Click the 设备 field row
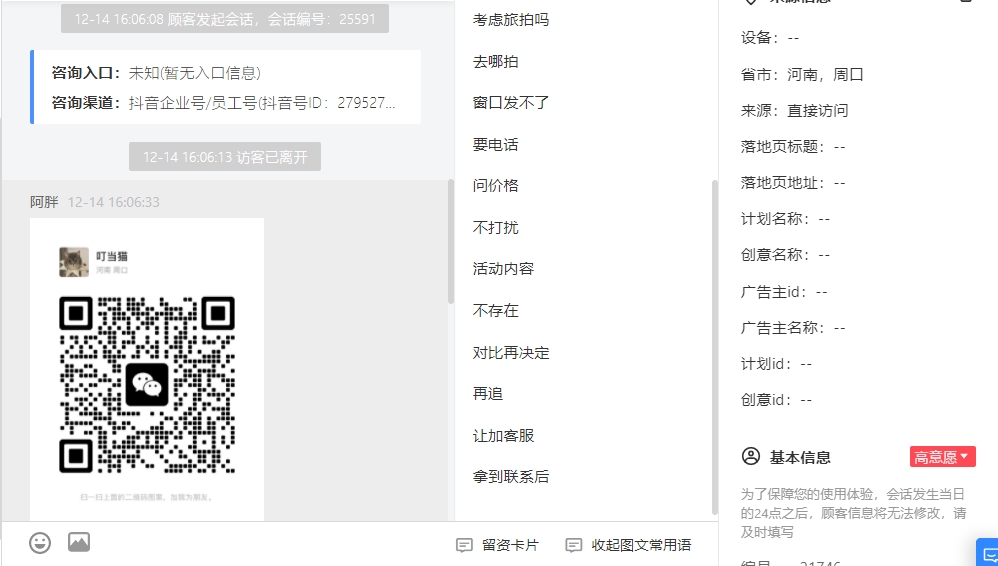The height and width of the screenshot is (566, 998). pyautogui.click(x=770, y=38)
